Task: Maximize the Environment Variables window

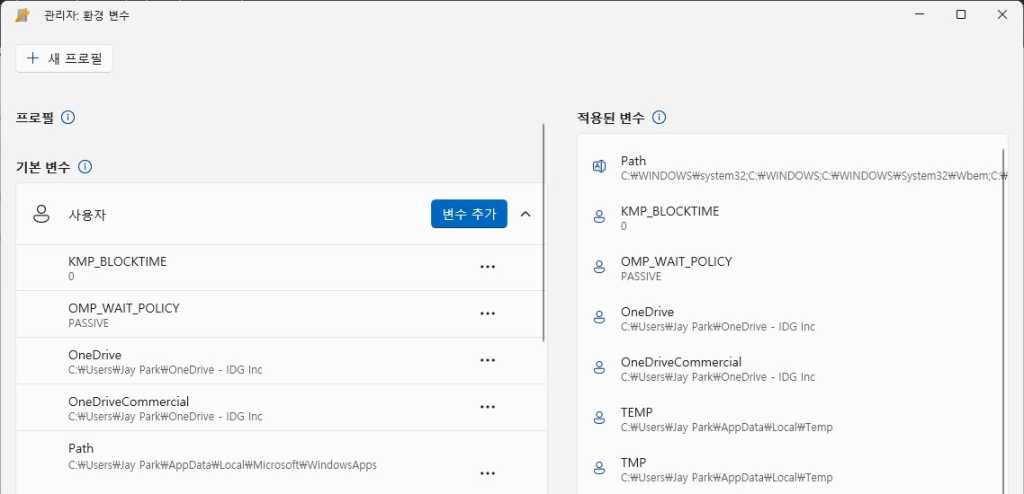Action: coord(960,15)
